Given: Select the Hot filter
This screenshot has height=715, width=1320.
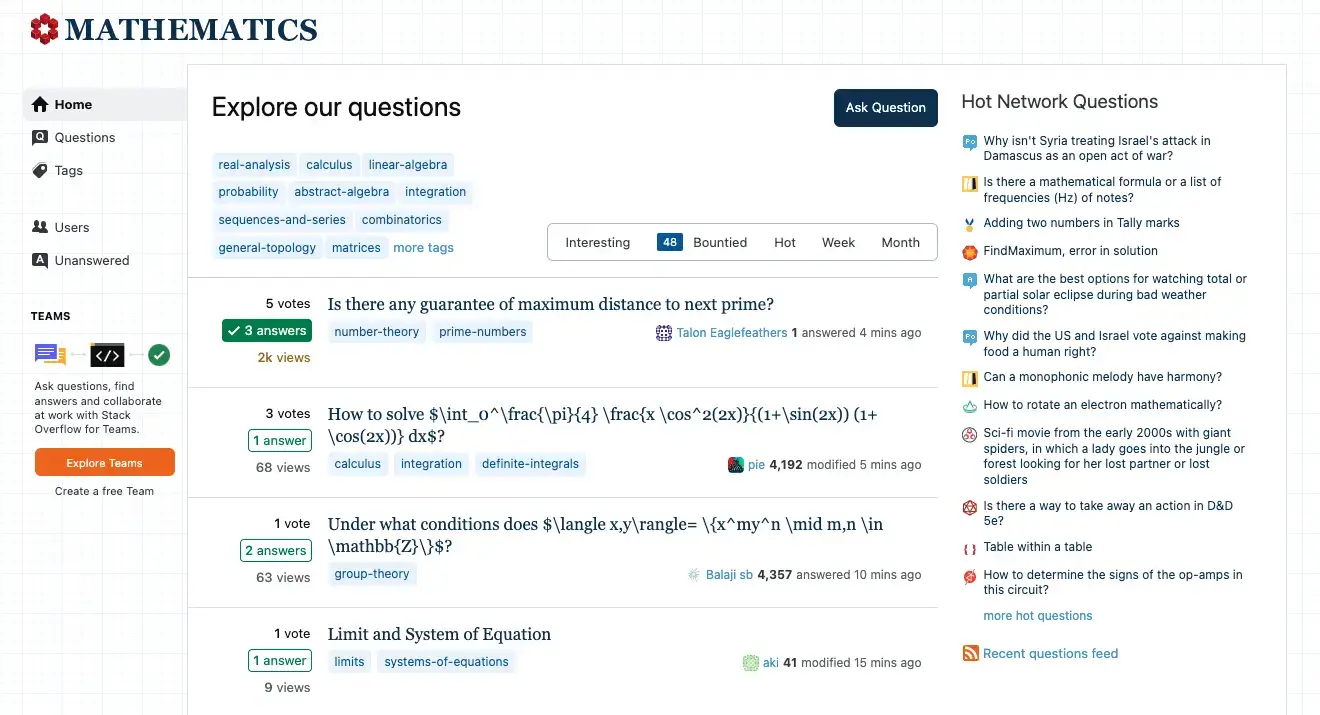Looking at the screenshot, I should pyautogui.click(x=785, y=242).
